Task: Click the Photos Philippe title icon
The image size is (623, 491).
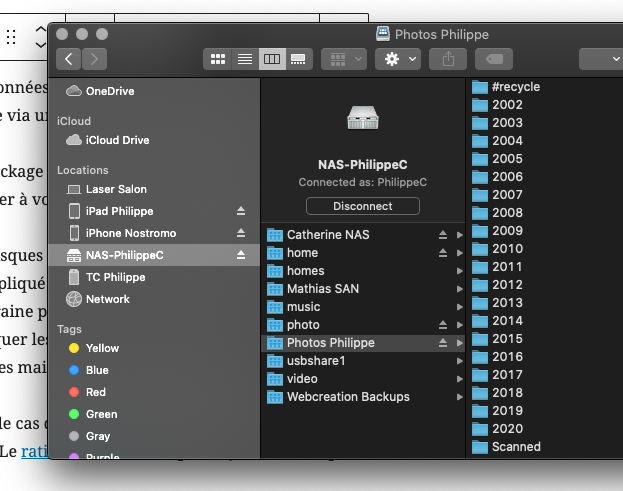Action: (x=383, y=34)
